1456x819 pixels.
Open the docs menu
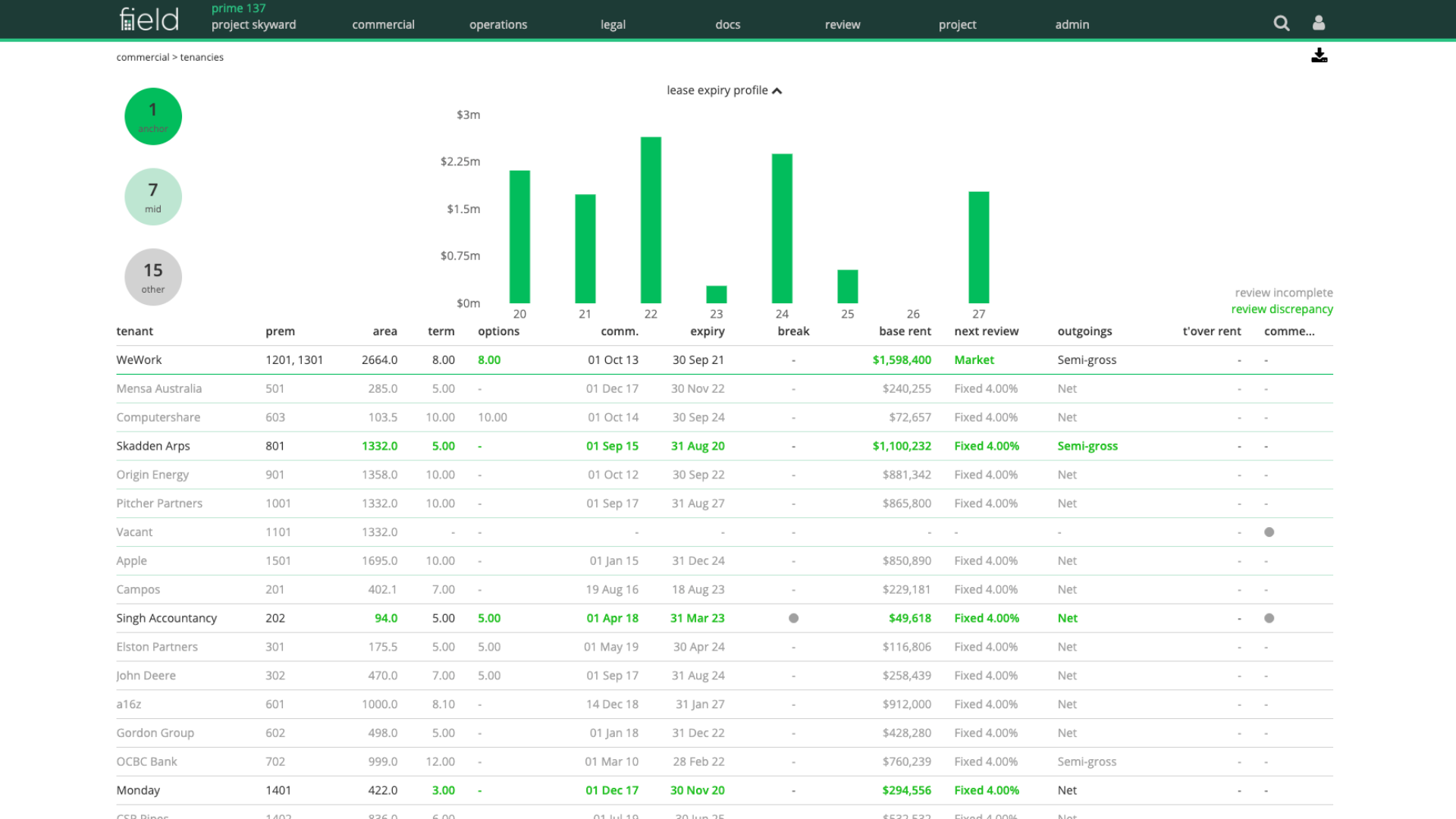[728, 24]
